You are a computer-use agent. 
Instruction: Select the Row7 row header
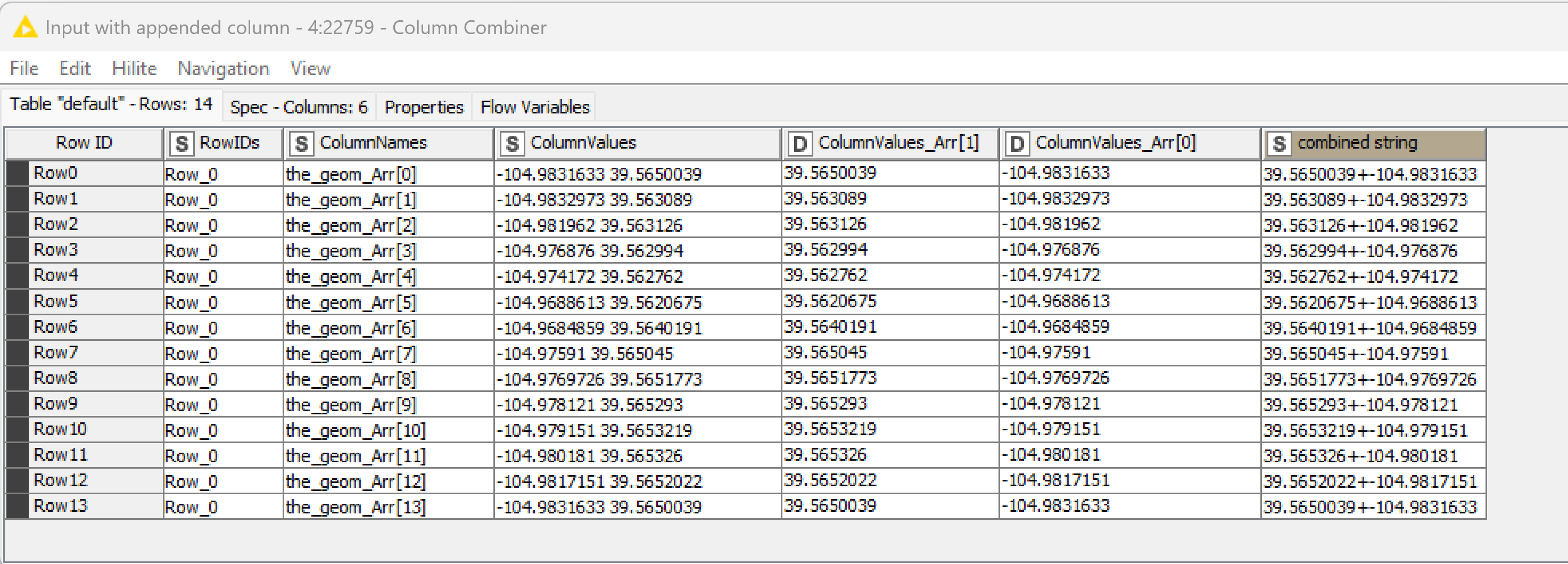click(x=55, y=353)
